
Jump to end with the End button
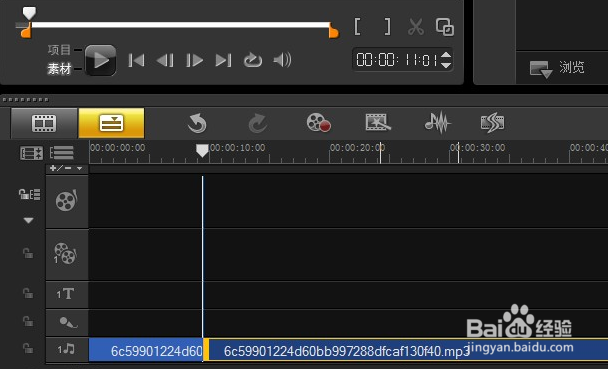223,60
